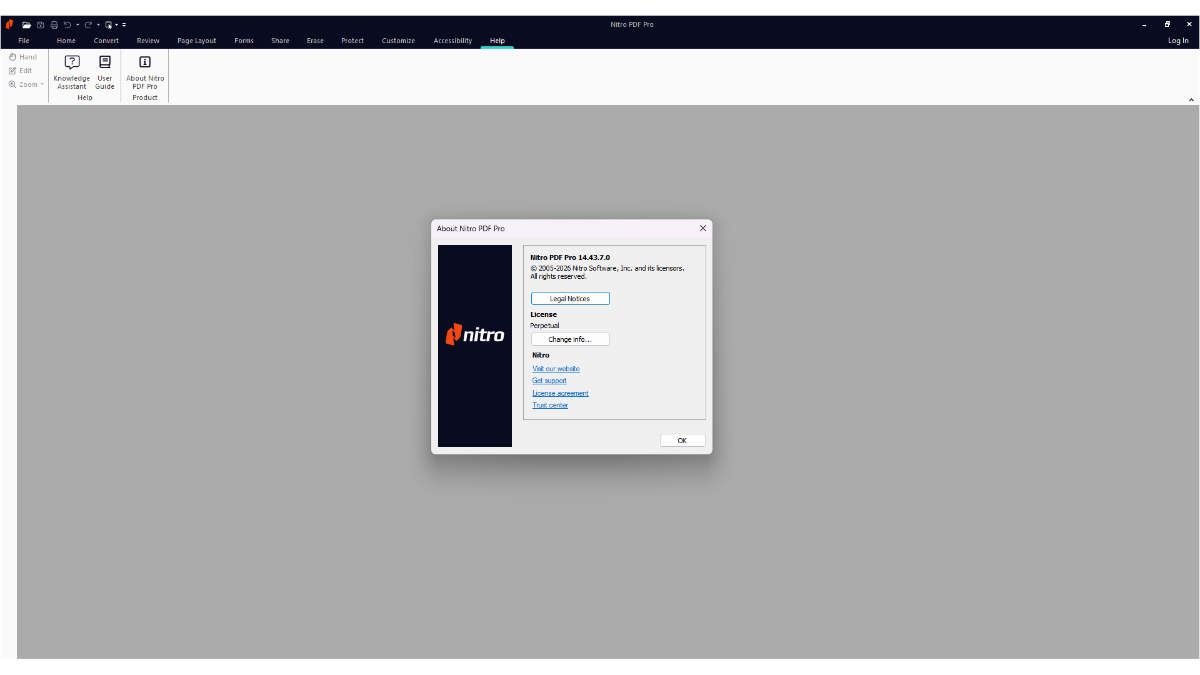The image size is (1200, 675).
Task: Switch to the Forms tab
Action: pos(244,41)
